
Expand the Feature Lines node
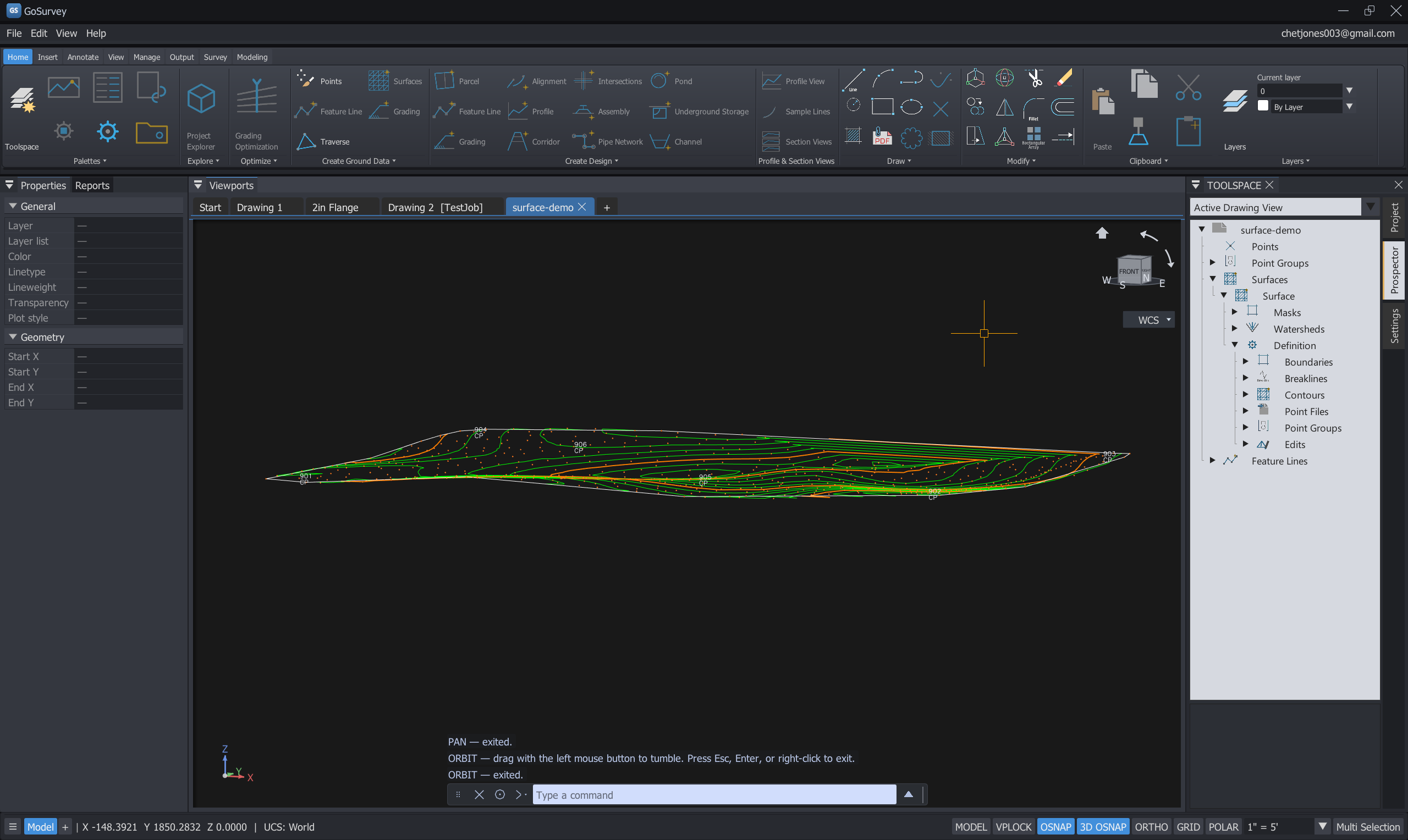click(1212, 460)
